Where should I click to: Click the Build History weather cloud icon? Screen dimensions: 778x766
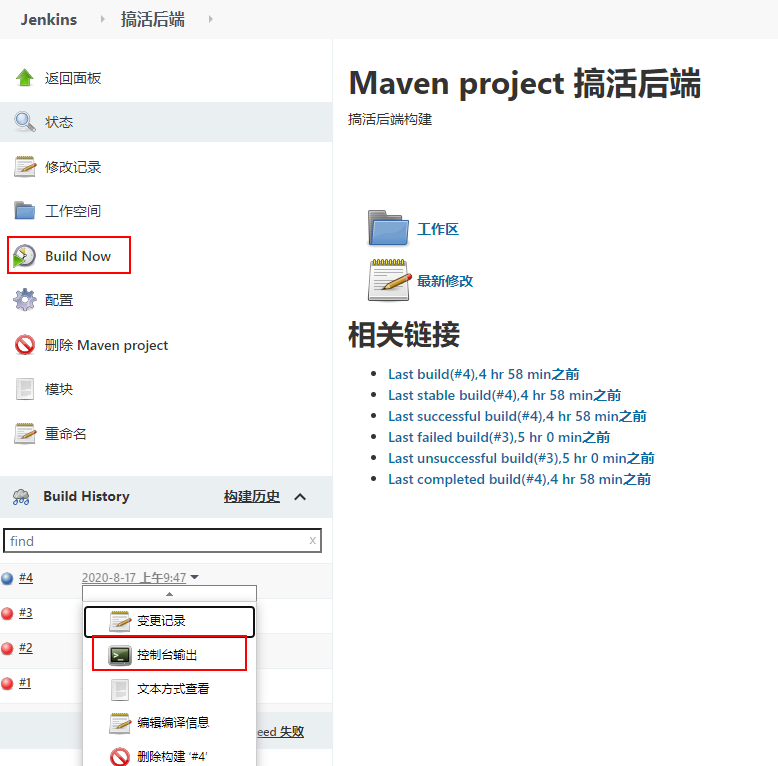pyautogui.click(x=21, y=497)
